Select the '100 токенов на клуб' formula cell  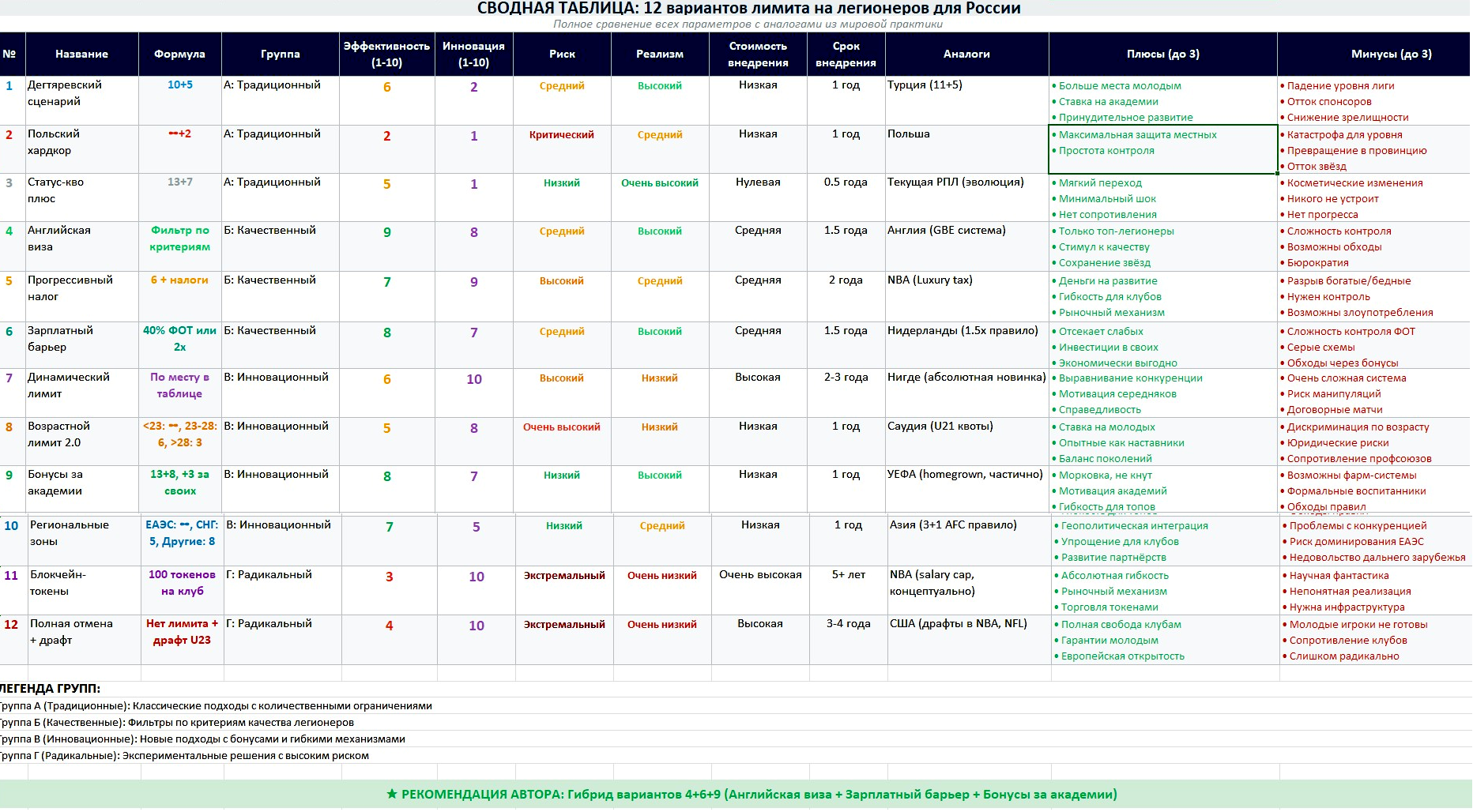pyautogui.click(x=182, y=583)
